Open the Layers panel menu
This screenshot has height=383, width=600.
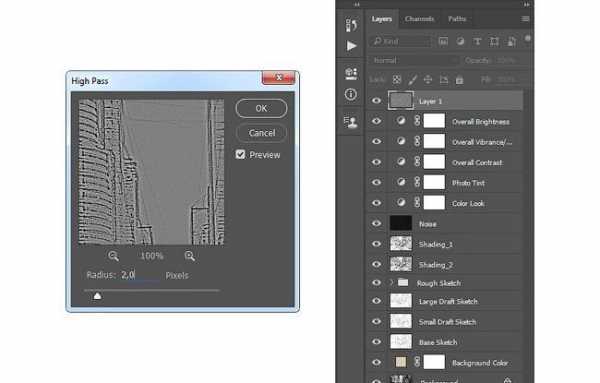525,19
